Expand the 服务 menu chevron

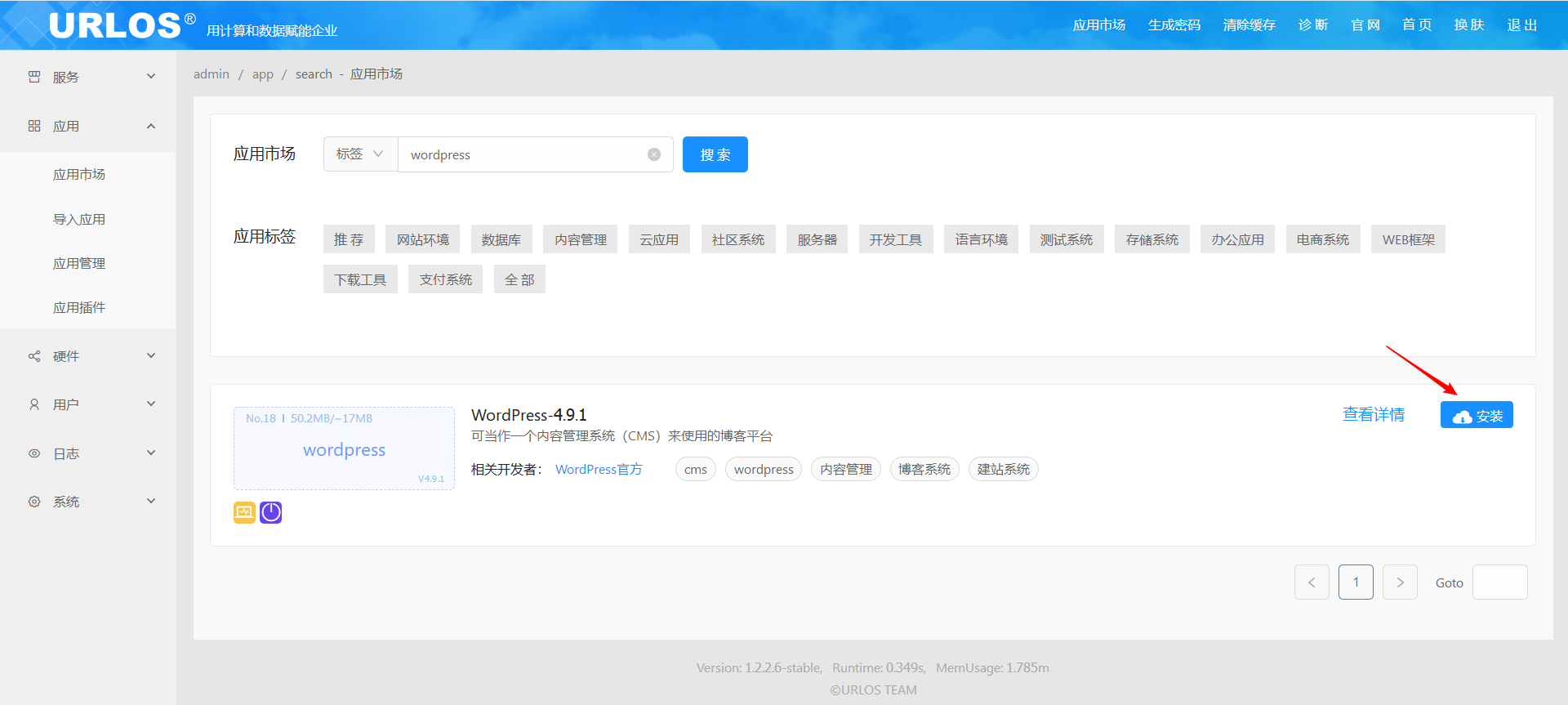tap(151, 77)
